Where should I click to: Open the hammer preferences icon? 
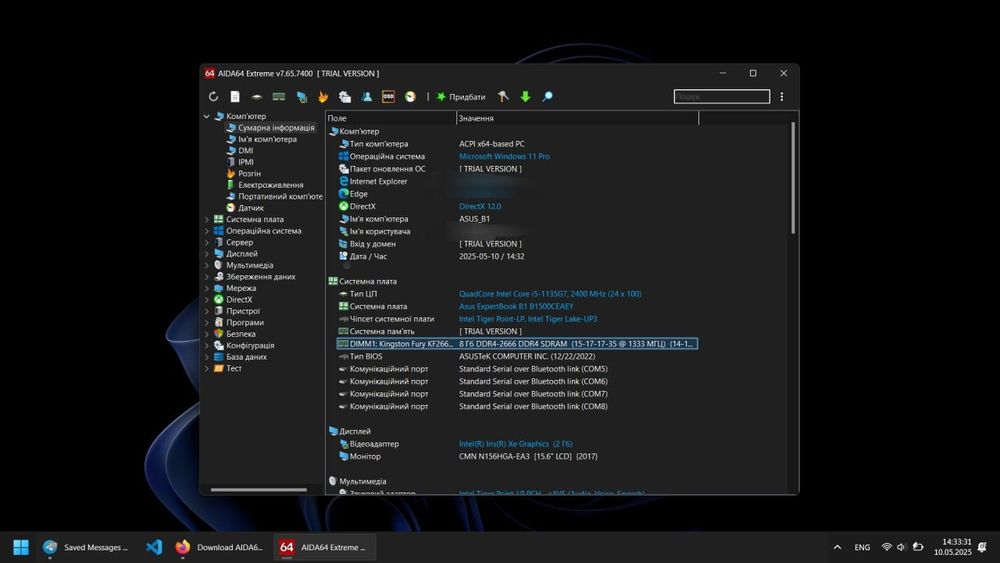pos(503,96)
